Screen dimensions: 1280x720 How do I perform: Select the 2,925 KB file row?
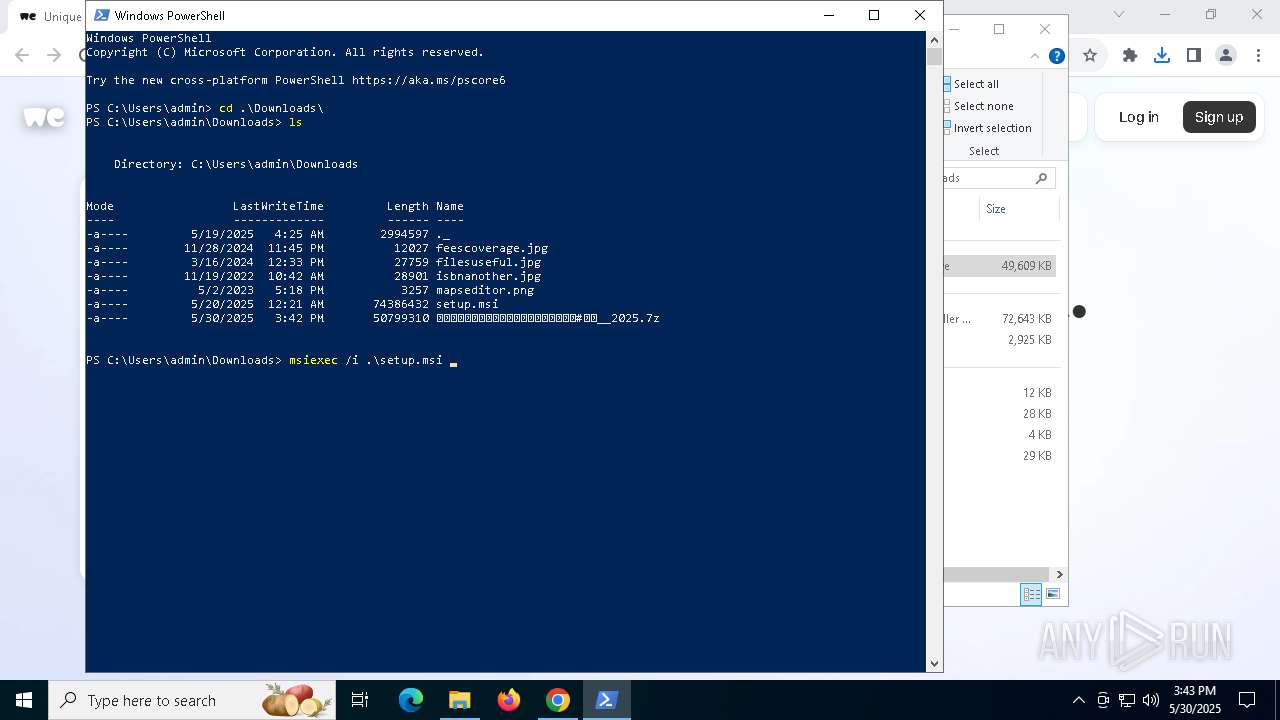pos(1000,340)
